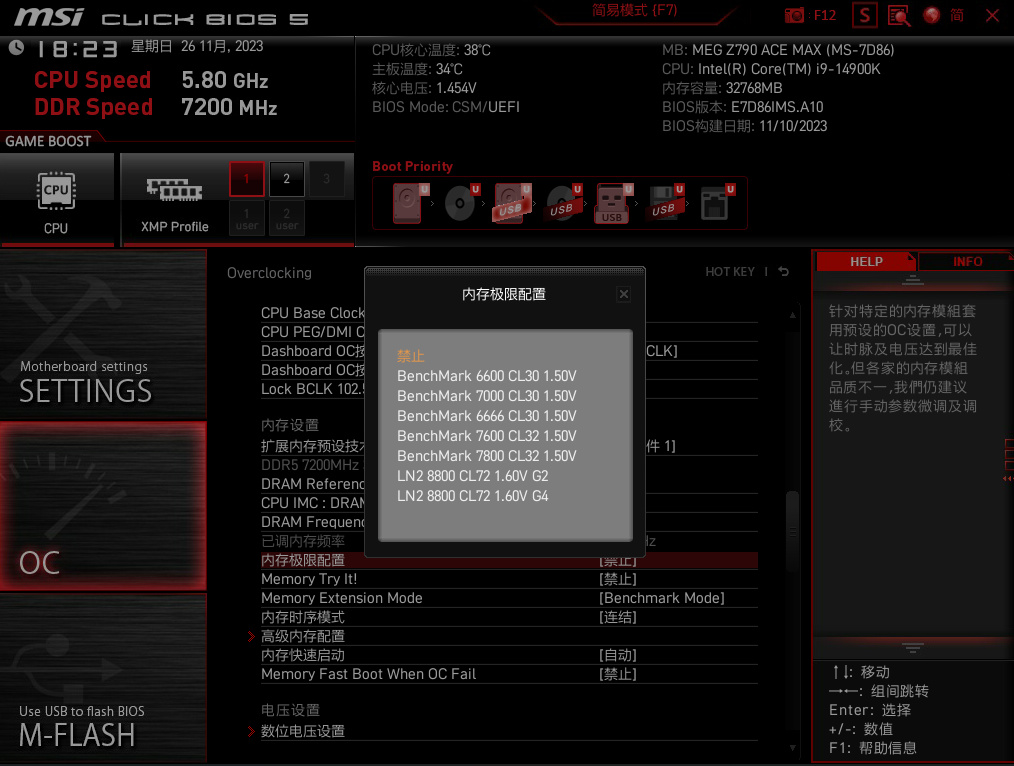This screenshot has height=766, width=1014.
Task: Select the Memory Try It! row
Action: tap(509, 579)
